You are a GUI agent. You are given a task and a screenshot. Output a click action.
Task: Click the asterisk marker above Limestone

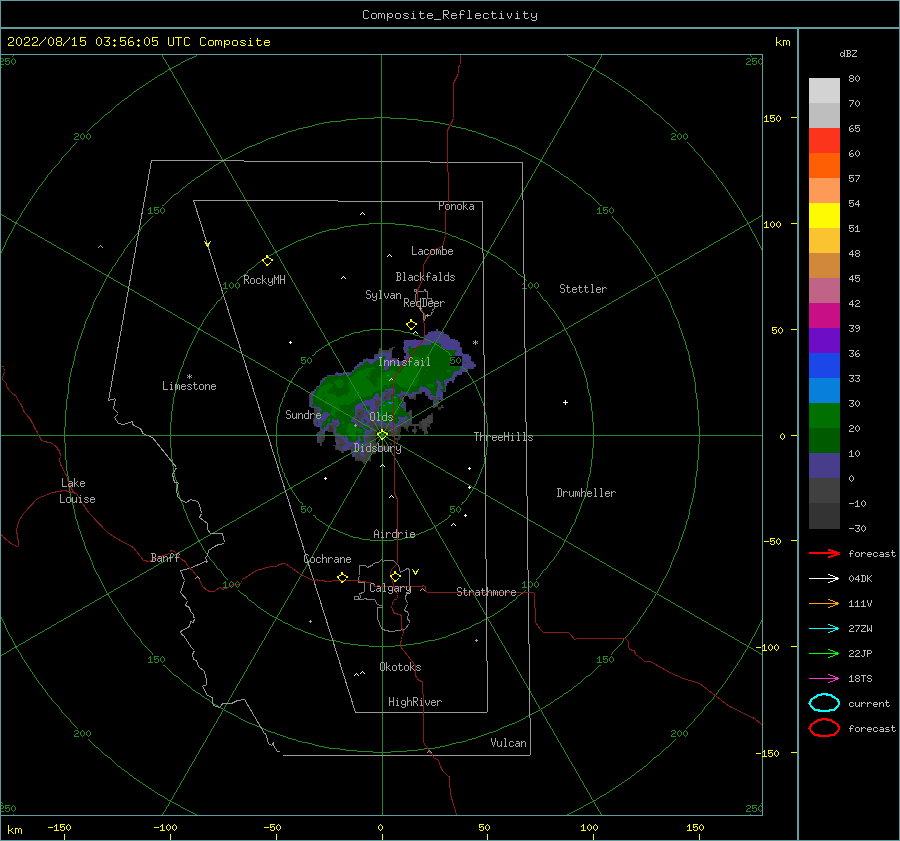point(189,377)
